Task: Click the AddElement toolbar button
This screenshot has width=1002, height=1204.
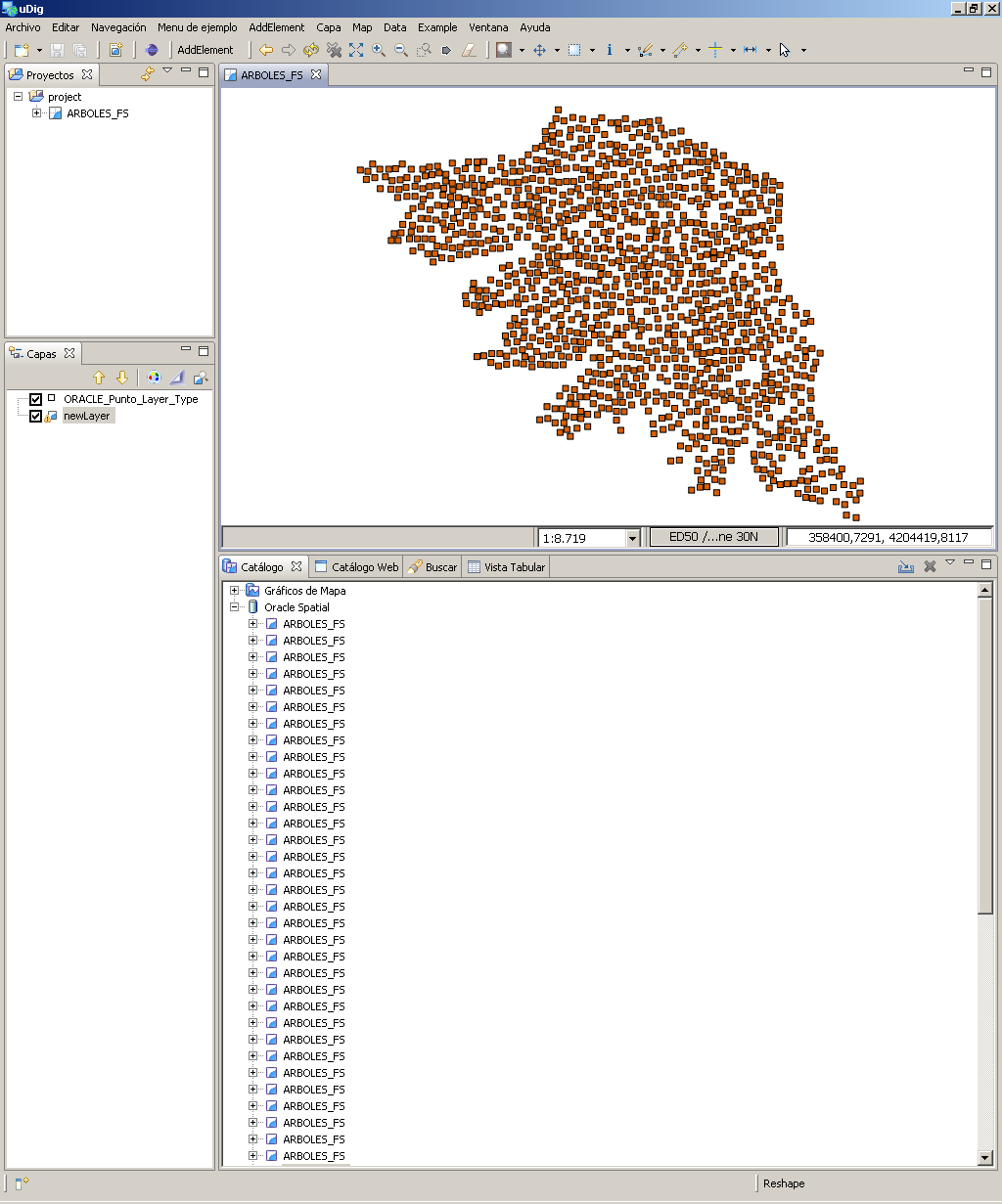Action: pos(205,50)
